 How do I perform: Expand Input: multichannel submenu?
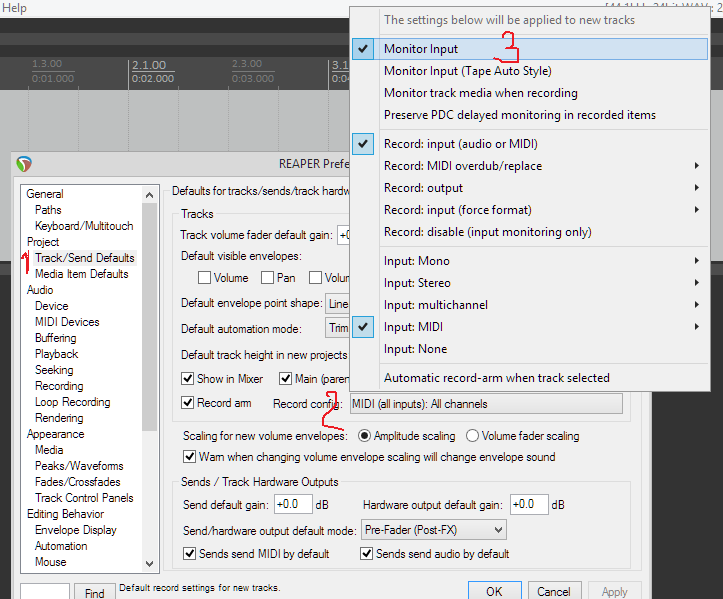(529, 305)
